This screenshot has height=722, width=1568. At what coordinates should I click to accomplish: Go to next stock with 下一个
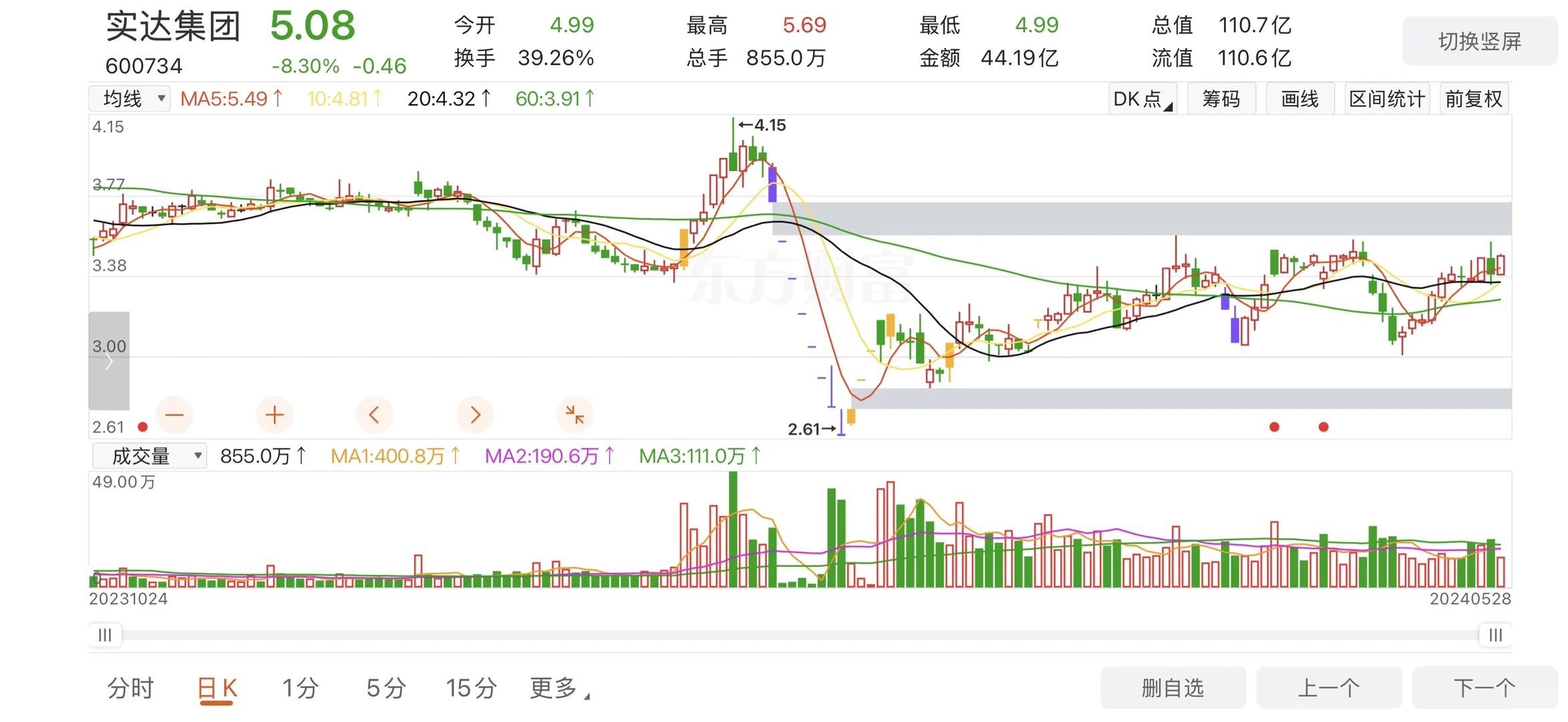pyautogui.click(x=1484, y=688)
